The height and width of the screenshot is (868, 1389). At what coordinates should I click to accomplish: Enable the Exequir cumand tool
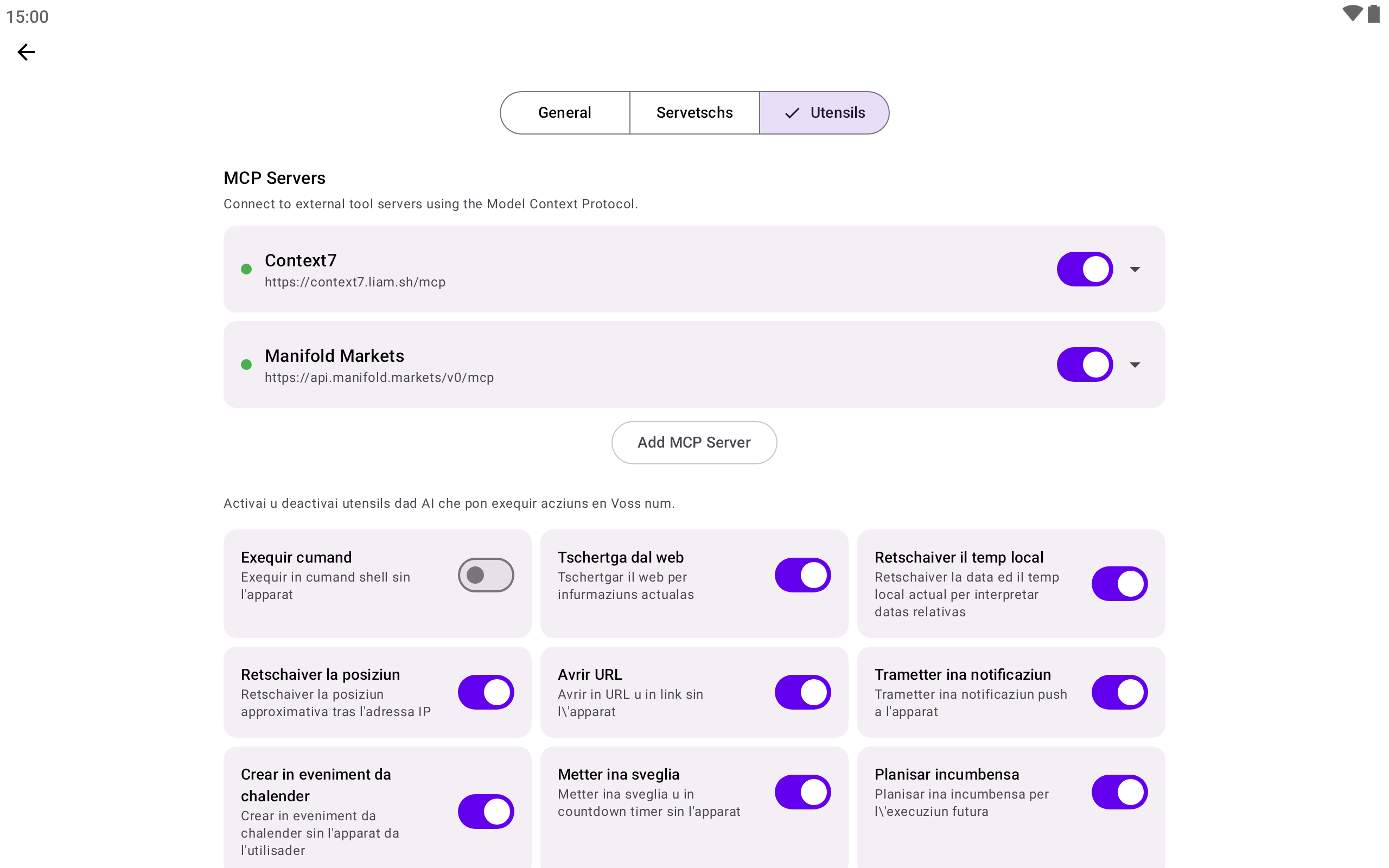[486, 575]
